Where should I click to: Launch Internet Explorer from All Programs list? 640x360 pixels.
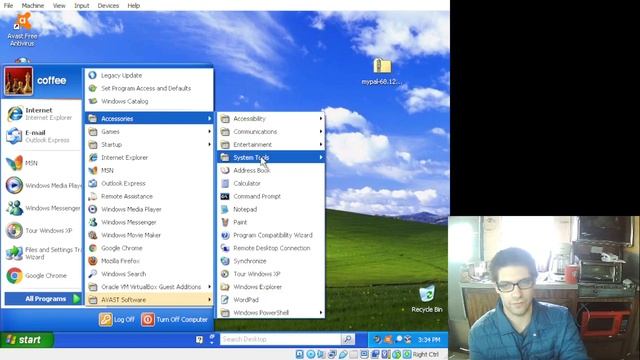tap(149, 158)
